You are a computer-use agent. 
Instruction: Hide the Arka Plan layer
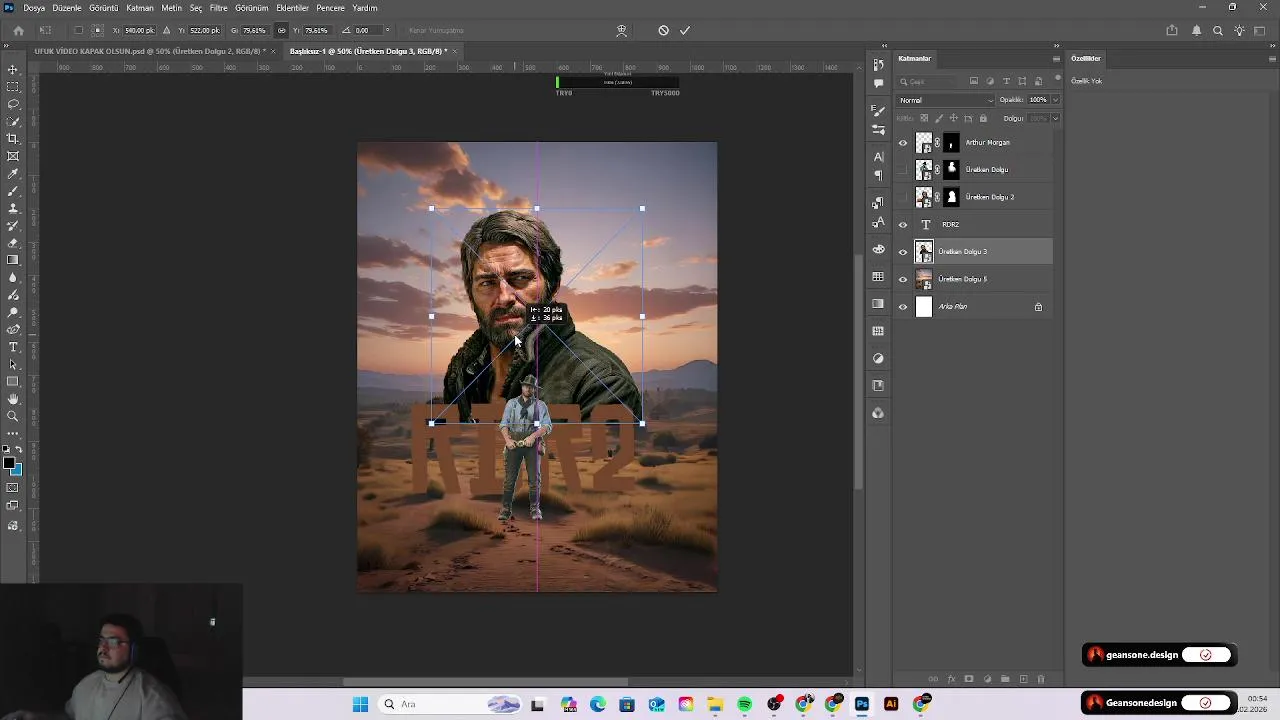[903, 307]
